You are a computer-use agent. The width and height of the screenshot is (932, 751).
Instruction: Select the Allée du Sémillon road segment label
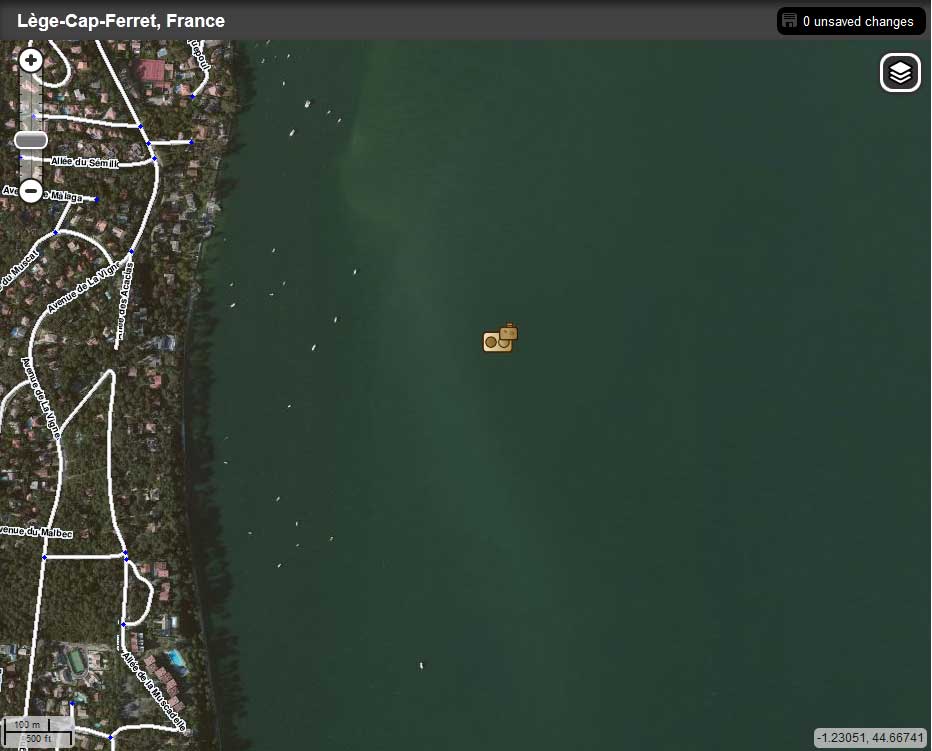(84, 162)
